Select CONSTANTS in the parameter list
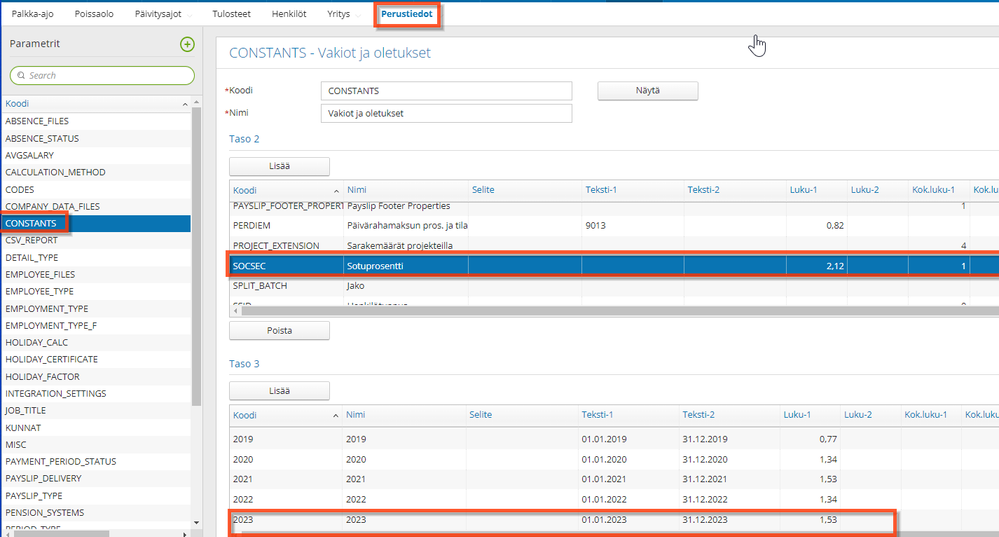Screen dimensions: 999x537 point(31,223)
